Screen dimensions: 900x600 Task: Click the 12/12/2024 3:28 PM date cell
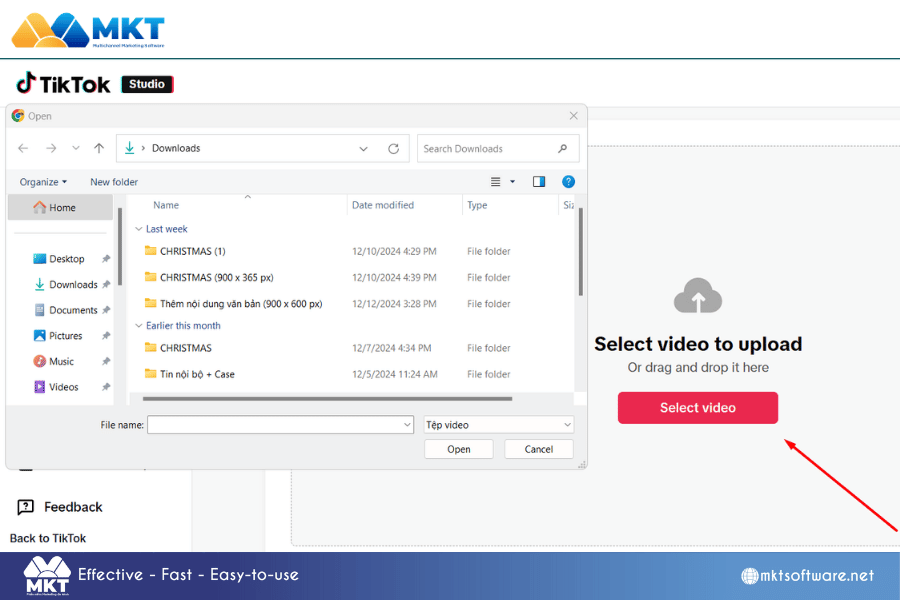[394, 304]
